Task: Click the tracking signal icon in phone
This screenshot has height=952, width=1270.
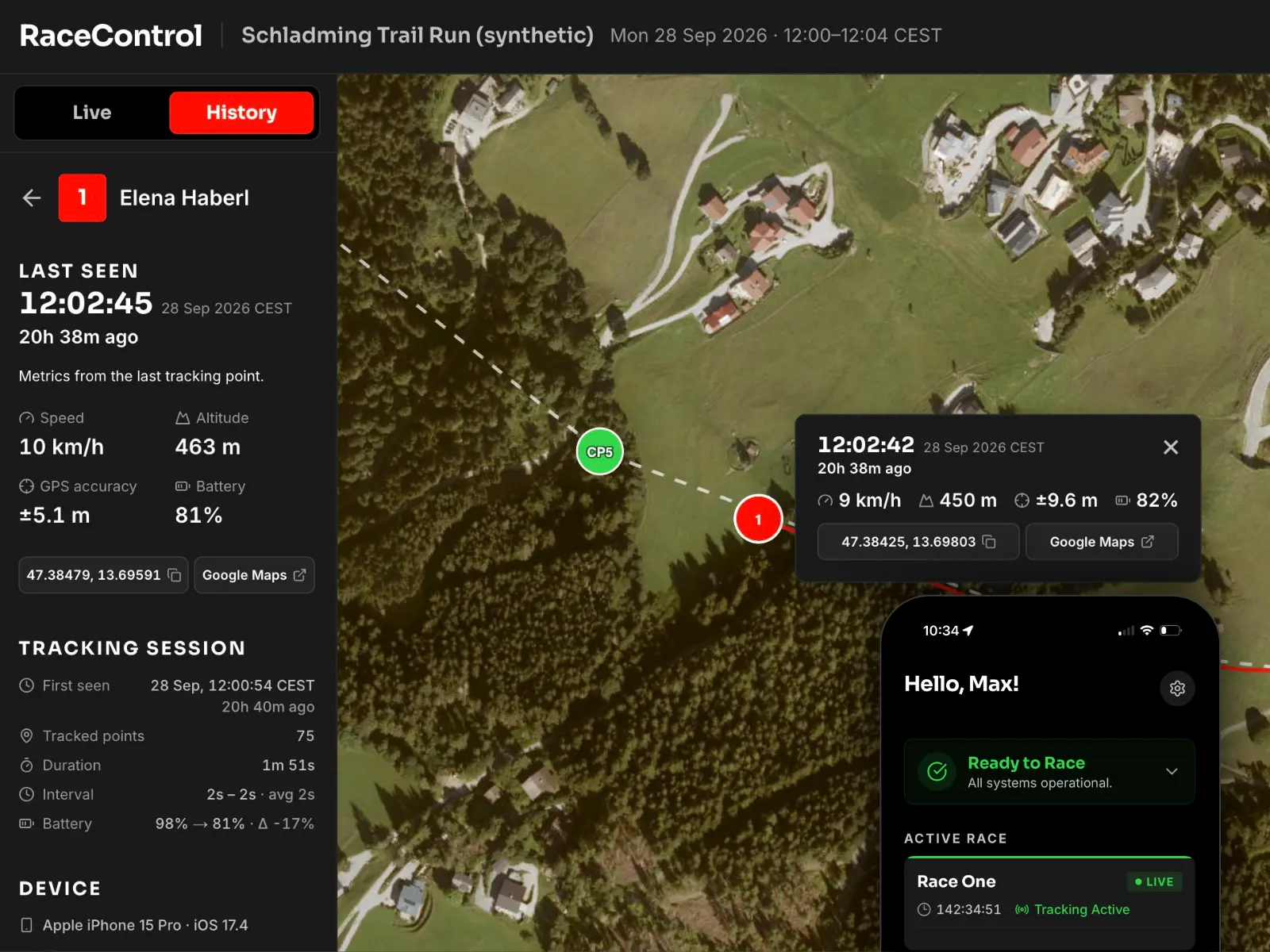Action: pos(1022,909)
